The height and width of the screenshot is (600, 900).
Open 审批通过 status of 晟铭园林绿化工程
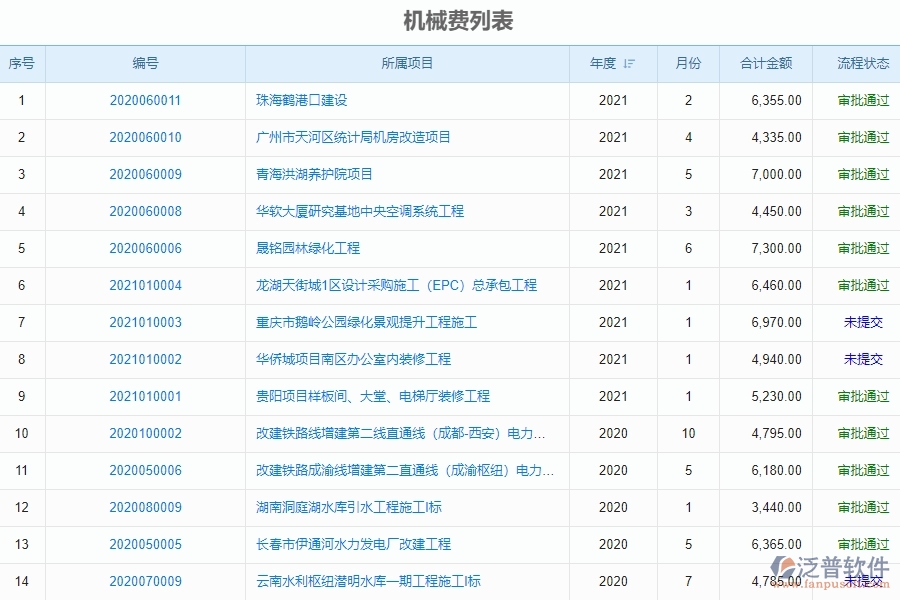[x=863, y=248]
